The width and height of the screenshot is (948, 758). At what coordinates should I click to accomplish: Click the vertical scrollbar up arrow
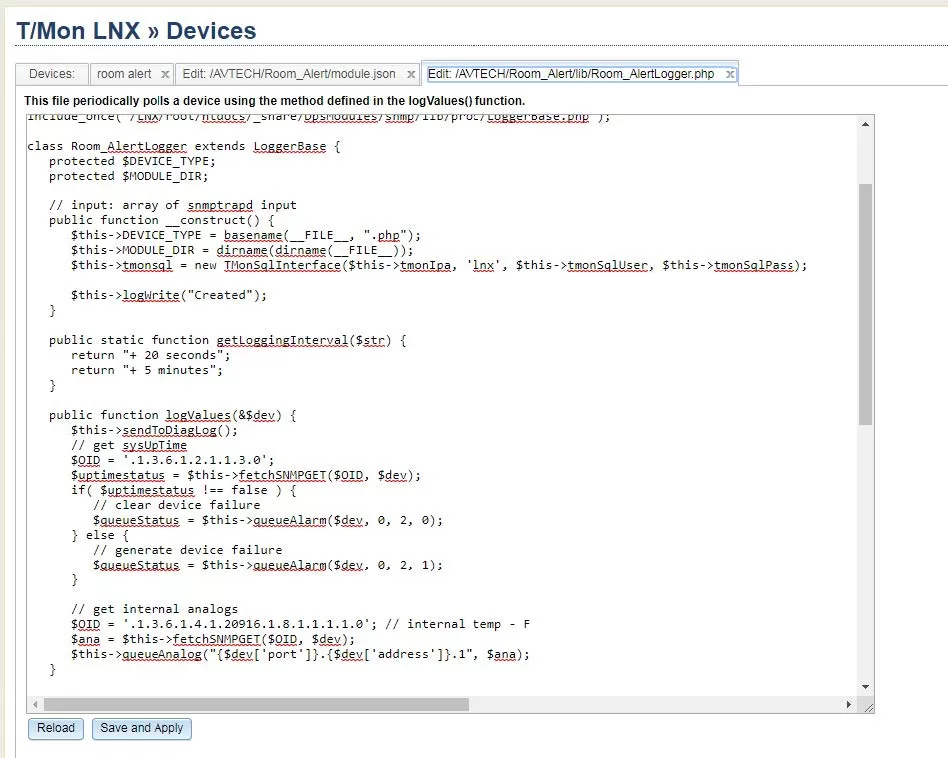(x=865, y=123)
